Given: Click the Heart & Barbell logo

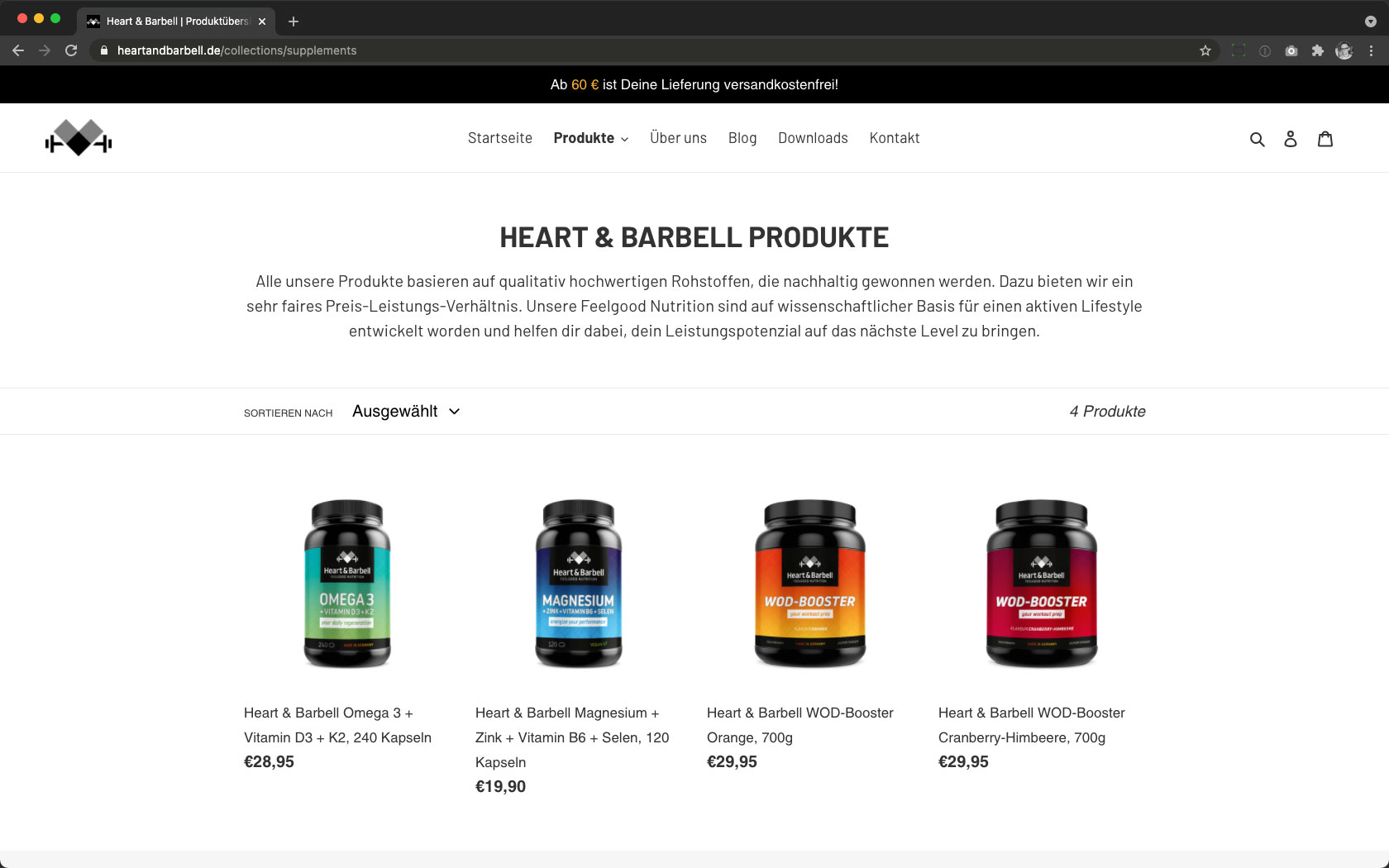Looking at the screenshot, I should 79,138.
